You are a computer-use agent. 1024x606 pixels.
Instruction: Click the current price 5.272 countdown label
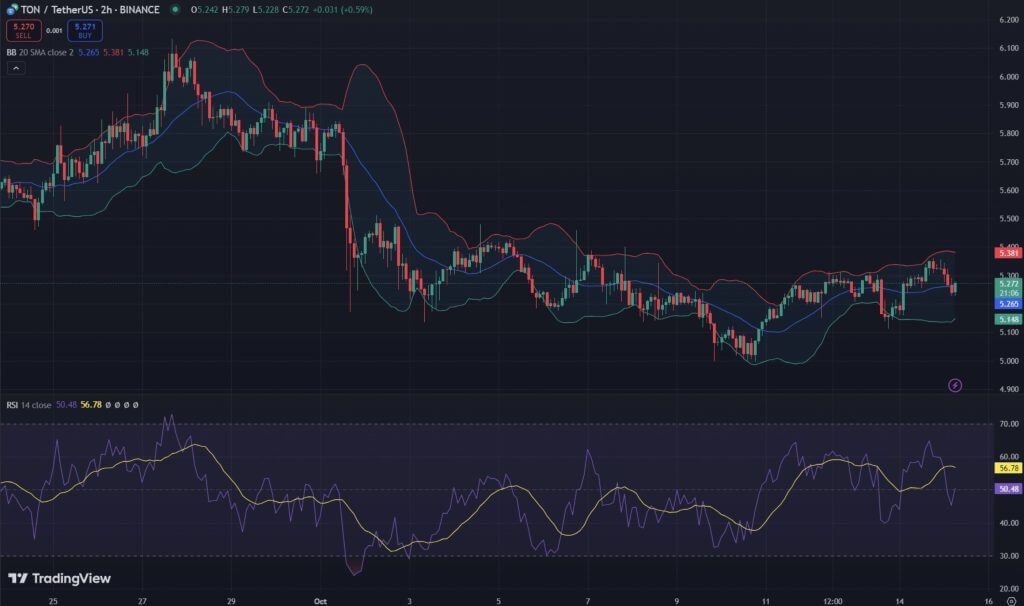pos(1007,288)
